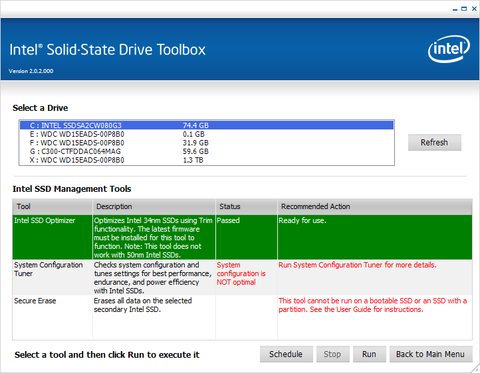
Task: Run the selected tool
Action: tap(369, 354)
